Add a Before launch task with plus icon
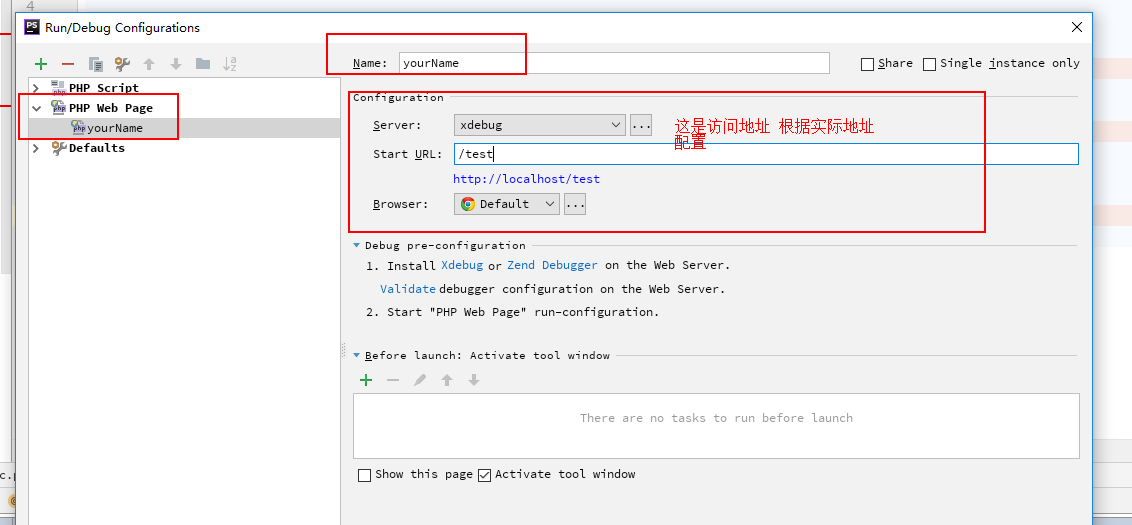Image resolution: width=1132 pixels, height=525 pixels. (x=366, y=380)
